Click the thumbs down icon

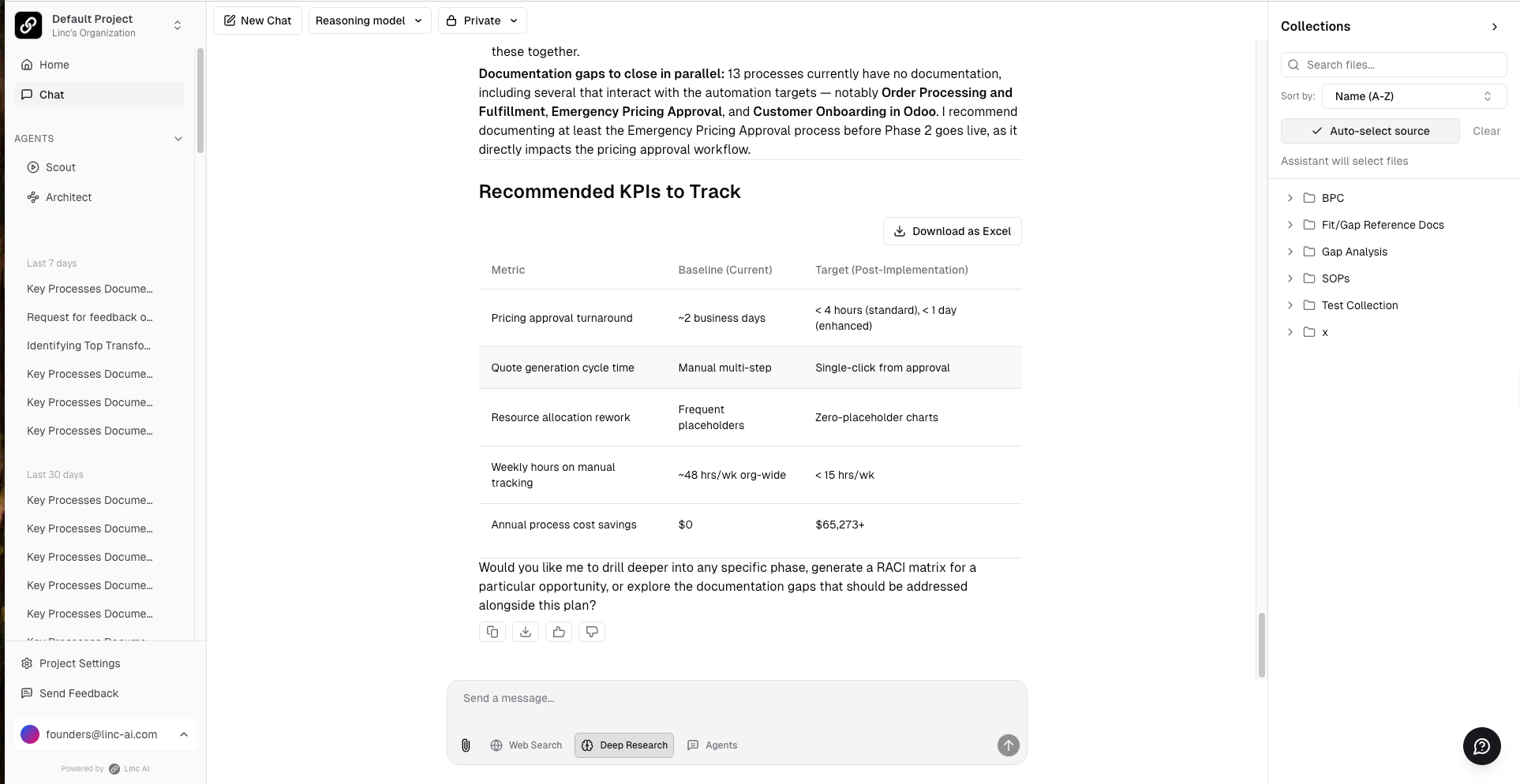pyautogui.click(x=592, y=632)
